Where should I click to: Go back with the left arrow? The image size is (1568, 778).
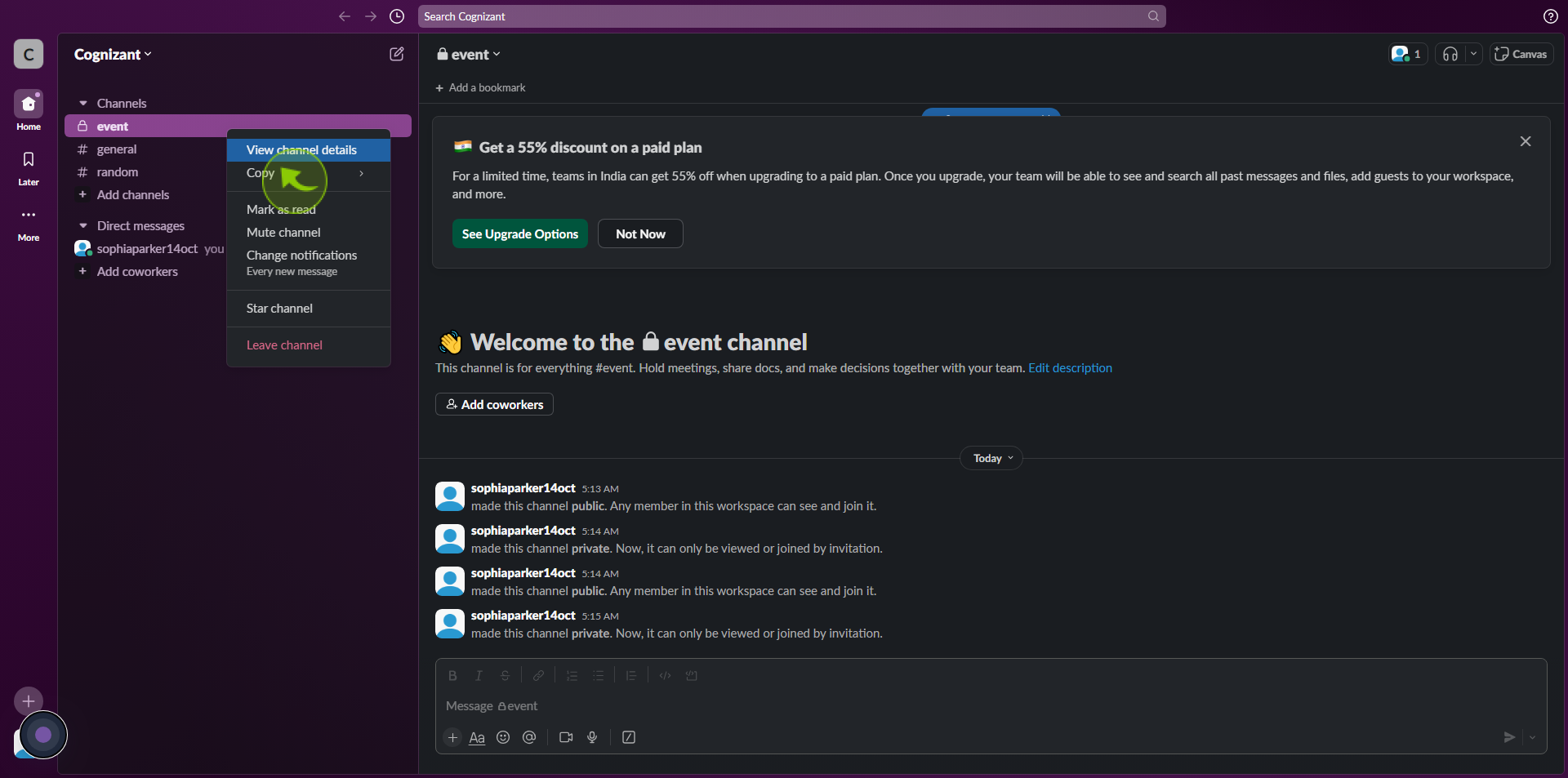(x=345, y=16)
